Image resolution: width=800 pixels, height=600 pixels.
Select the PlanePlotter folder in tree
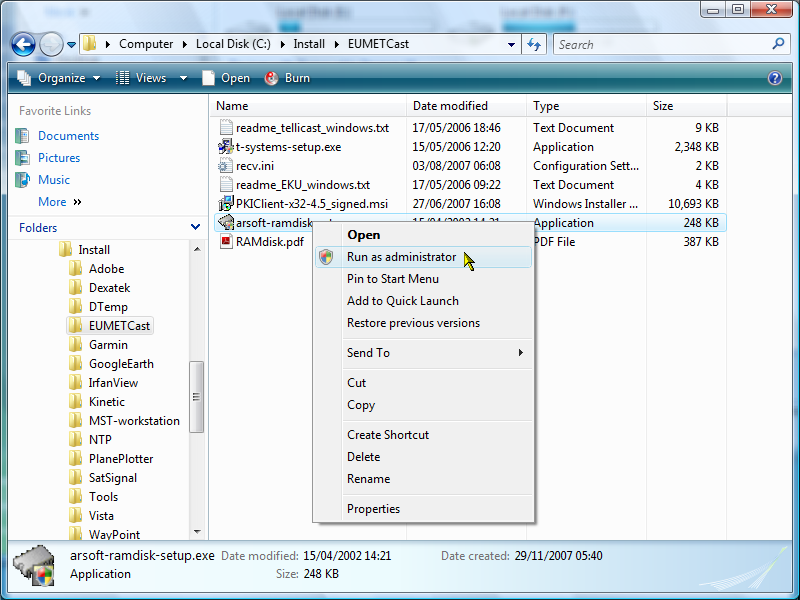[120, 459]
